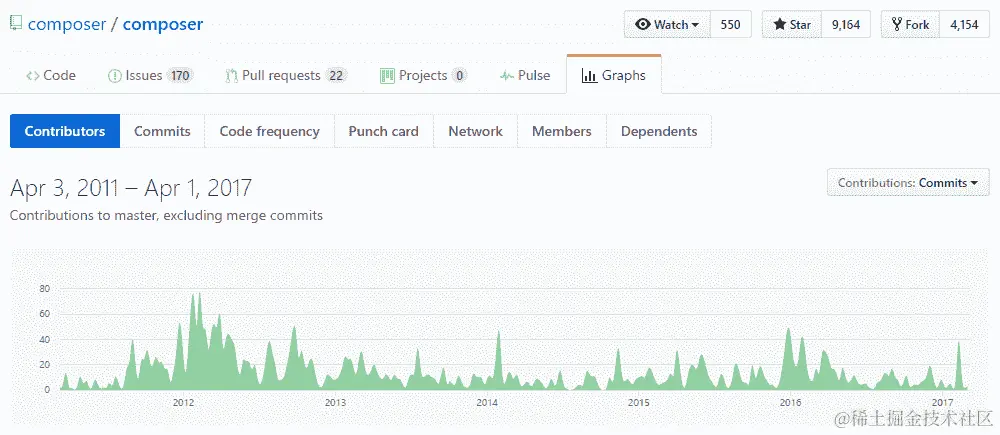1000x435 pixels.
Task: Click the 20 value on the y-axis
Action: coord(45,364)
